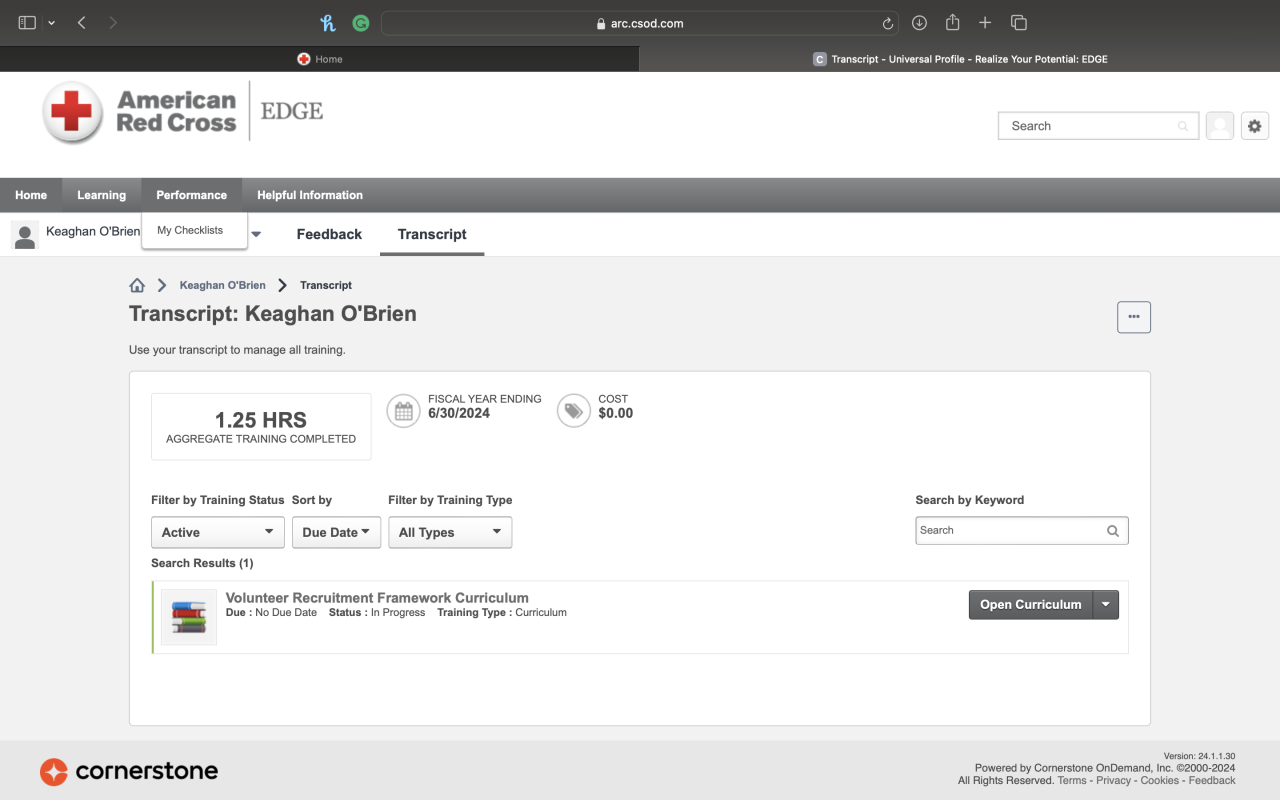Click the Cornerstone logo in the footer

coord(129,771)
